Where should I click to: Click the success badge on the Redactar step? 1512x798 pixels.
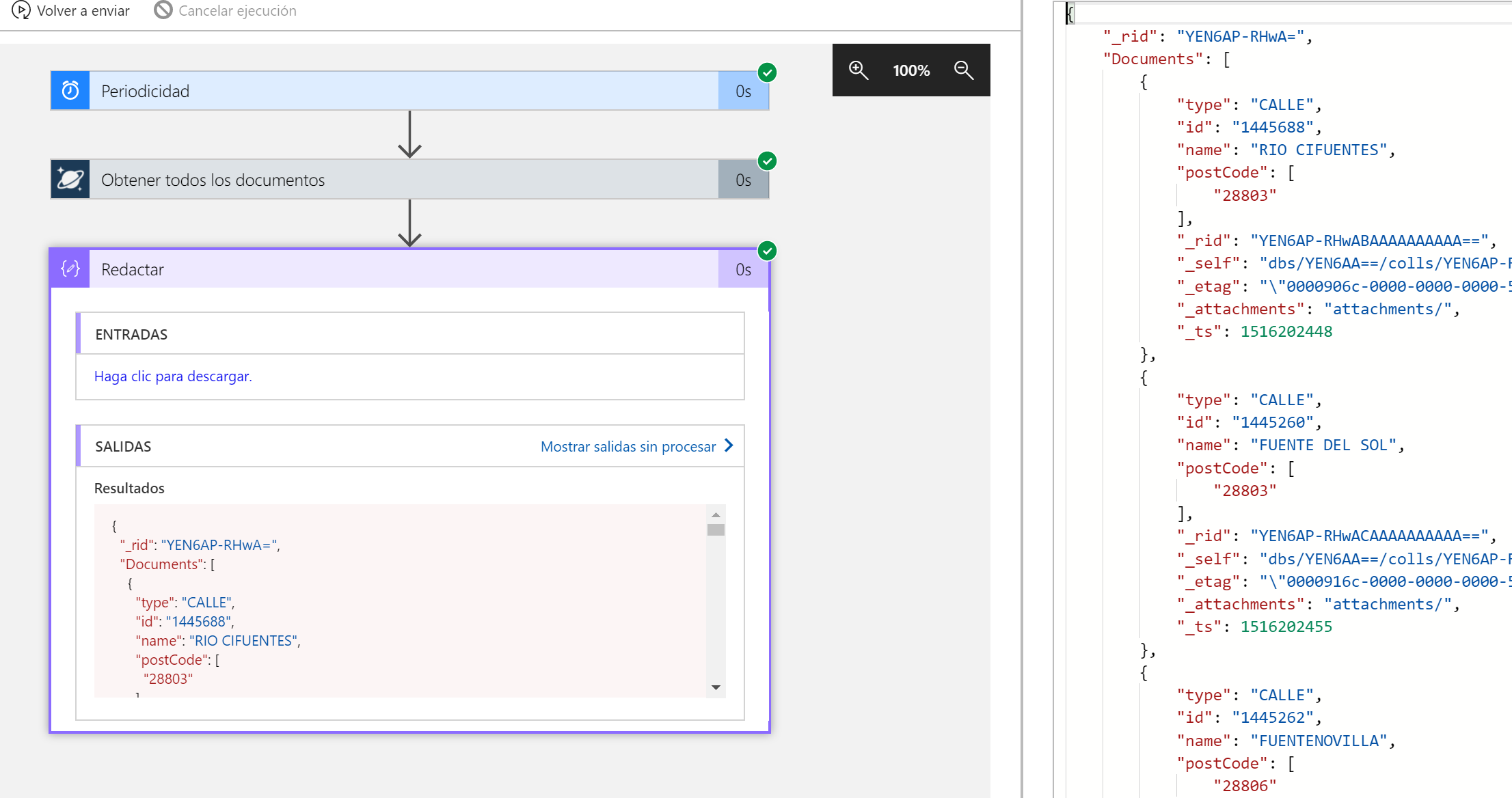pos(767,251)
